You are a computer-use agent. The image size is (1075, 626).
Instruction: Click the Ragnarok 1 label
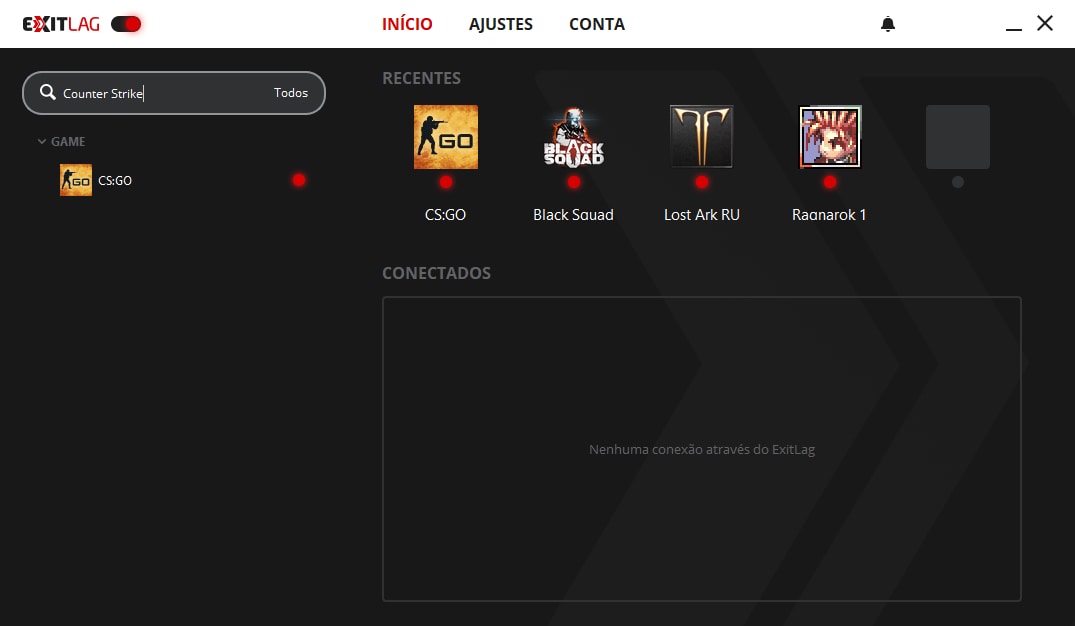coord(829,215)
